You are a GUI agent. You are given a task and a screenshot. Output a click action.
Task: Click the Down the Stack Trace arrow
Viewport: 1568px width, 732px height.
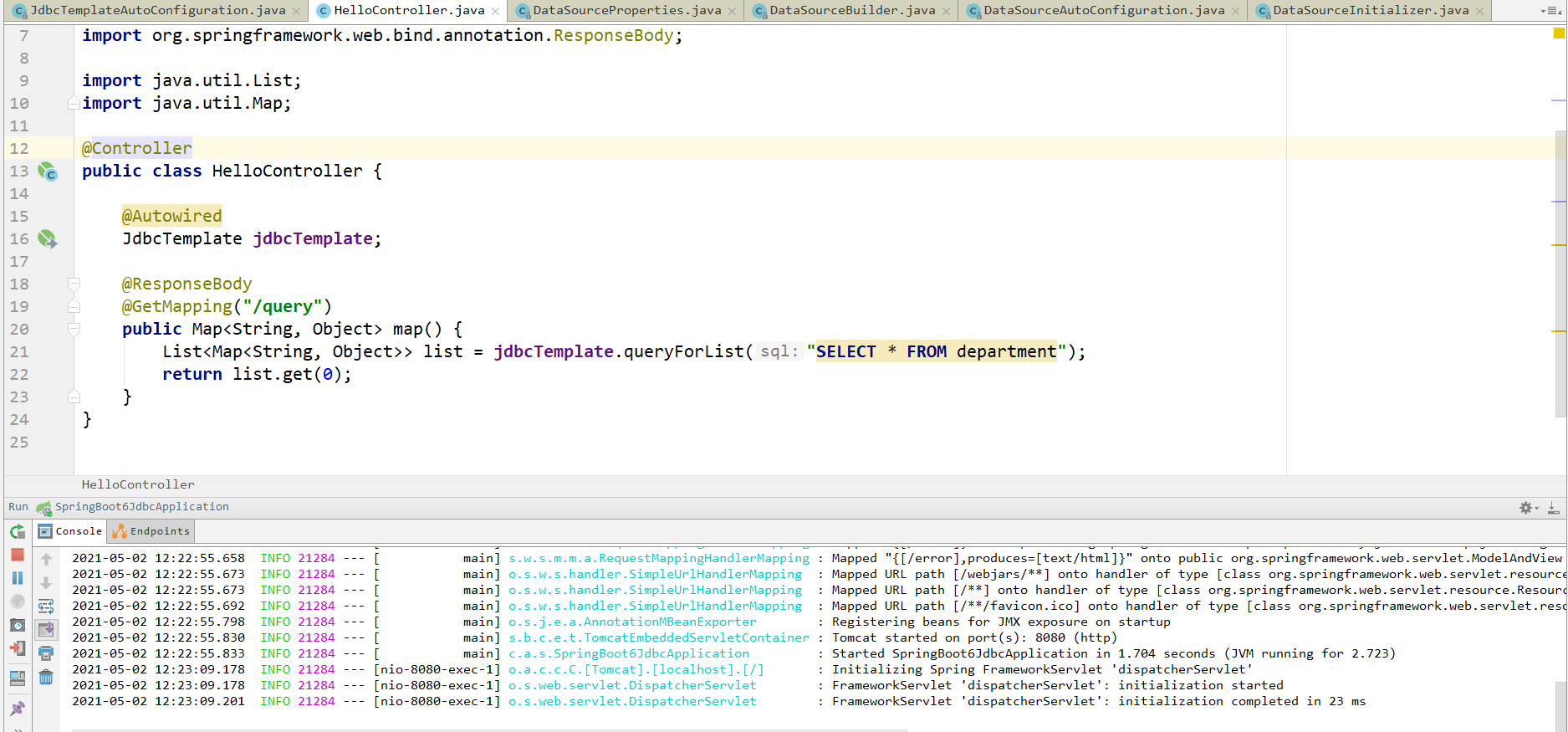coord(46,582)
